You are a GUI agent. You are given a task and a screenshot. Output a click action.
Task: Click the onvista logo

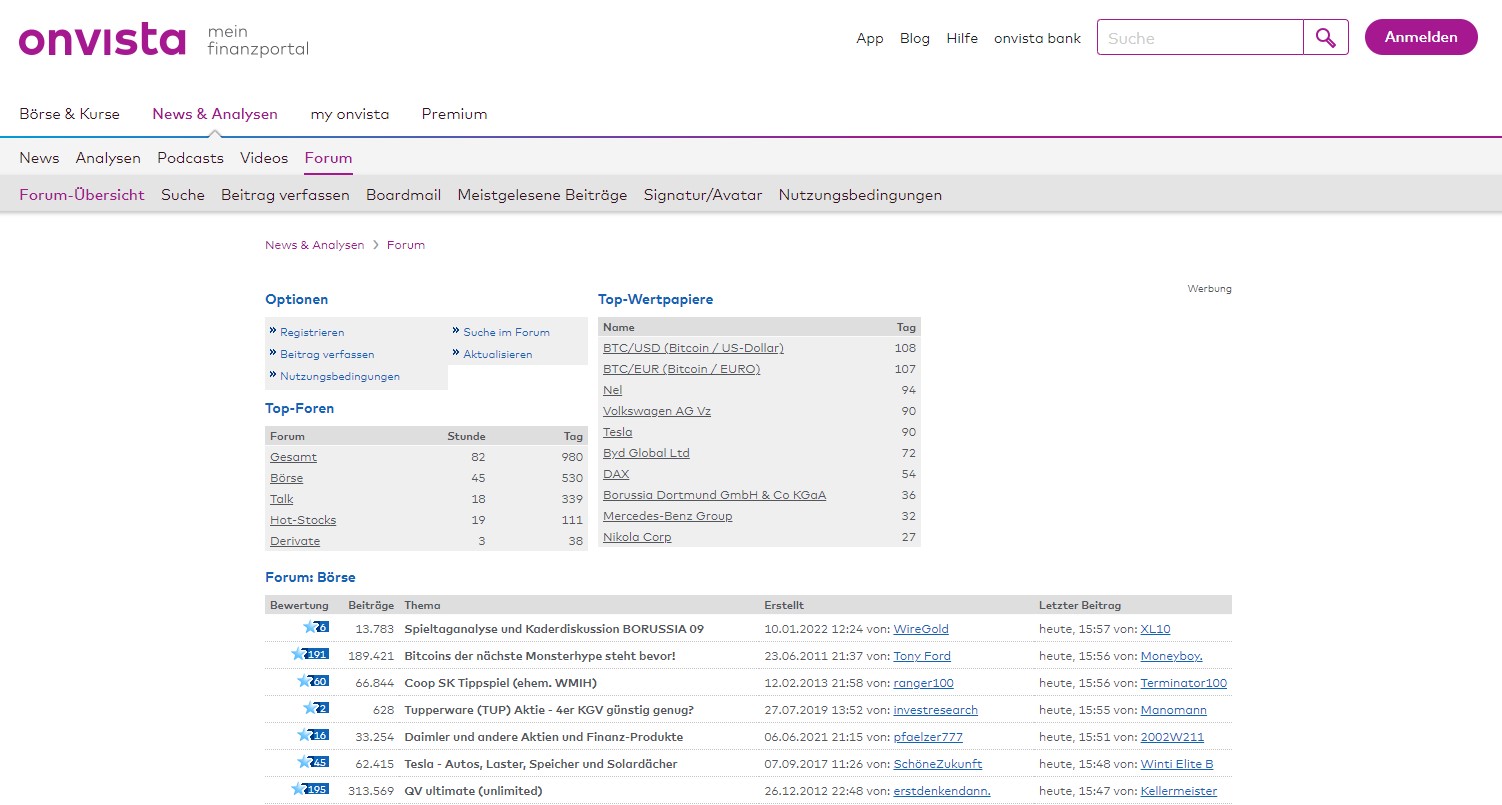pyautogui.click(x=102, y=40)
